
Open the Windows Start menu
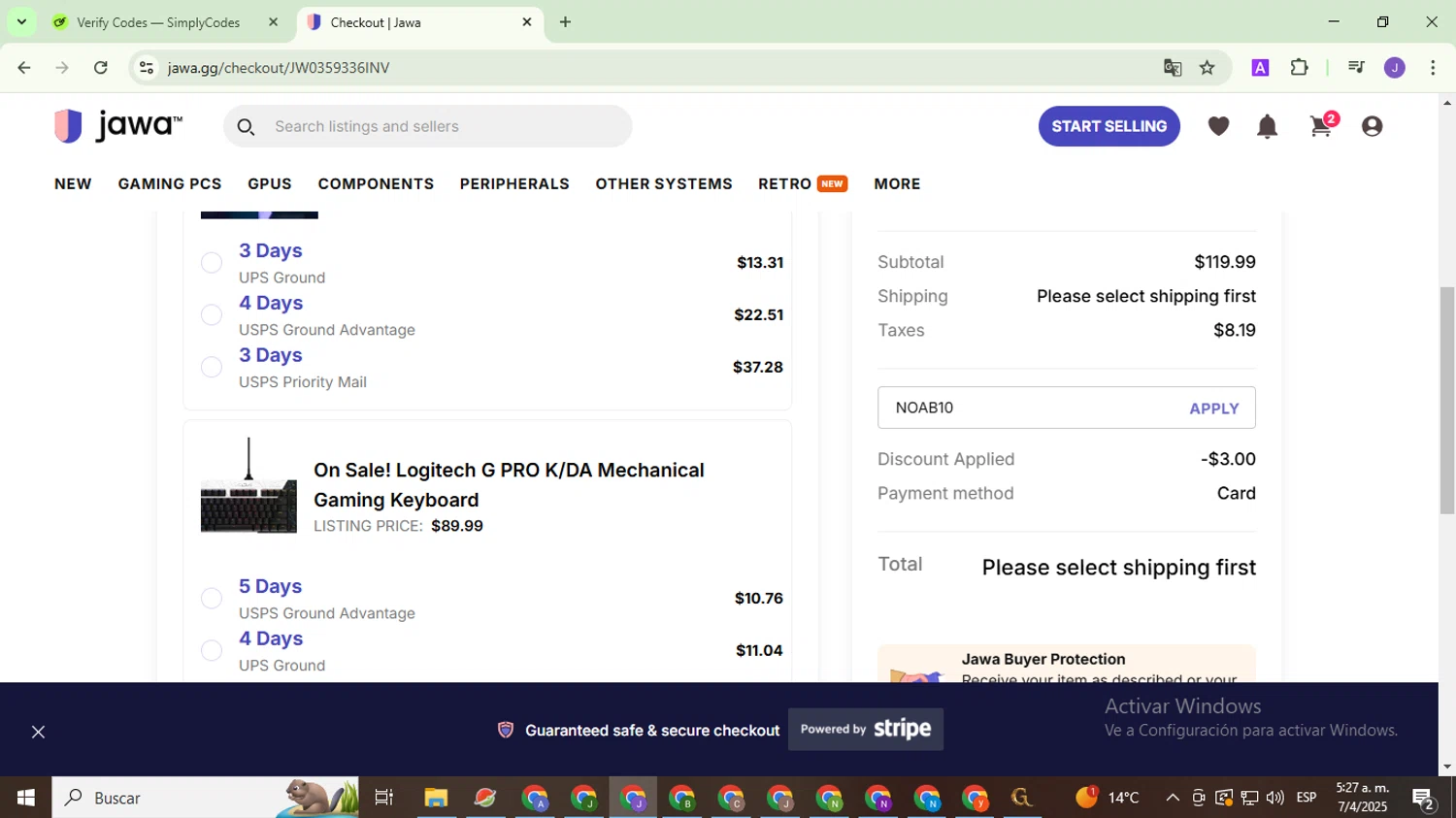click(25, 798)
